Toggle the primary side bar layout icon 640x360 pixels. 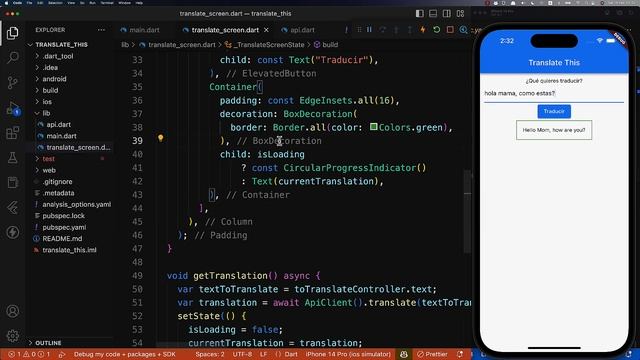click(x=420, y=13)
